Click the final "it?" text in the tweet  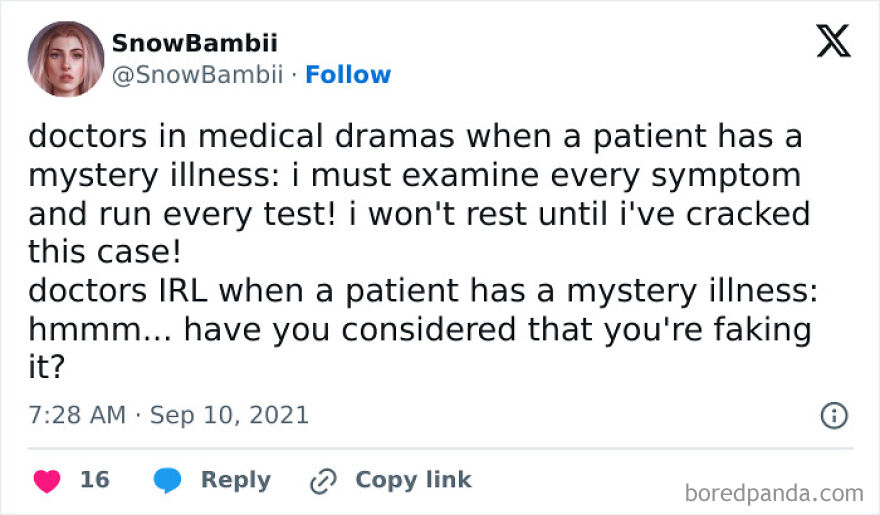[46, 370]
